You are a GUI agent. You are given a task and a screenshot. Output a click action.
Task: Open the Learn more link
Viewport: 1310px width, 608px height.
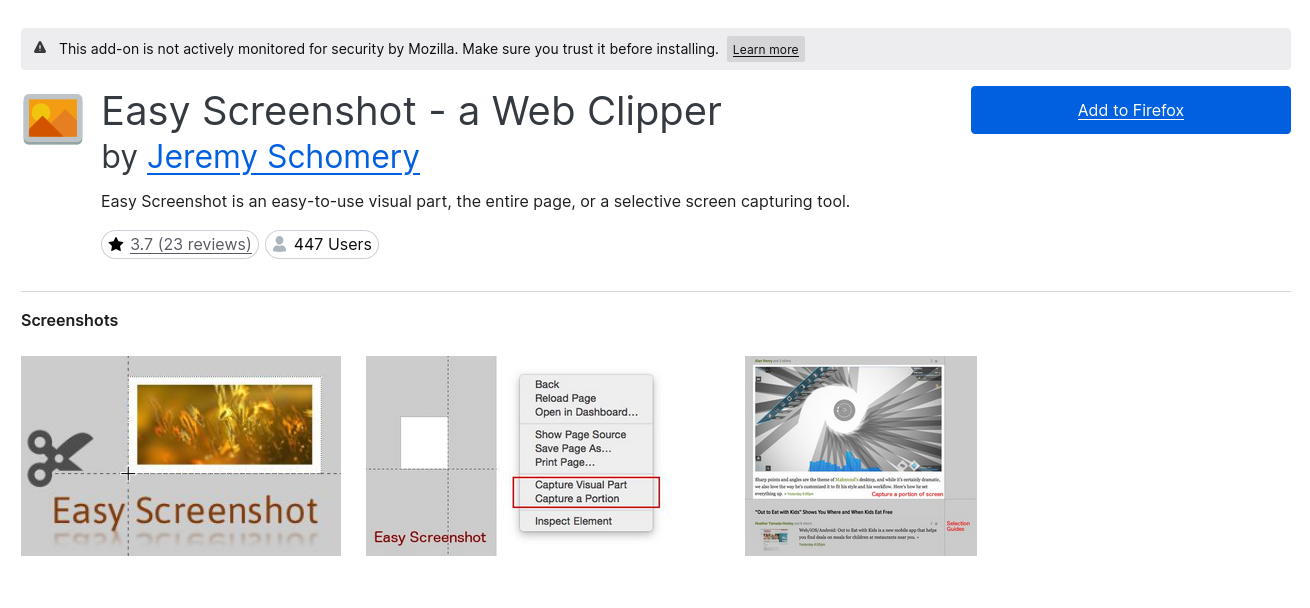765,49
